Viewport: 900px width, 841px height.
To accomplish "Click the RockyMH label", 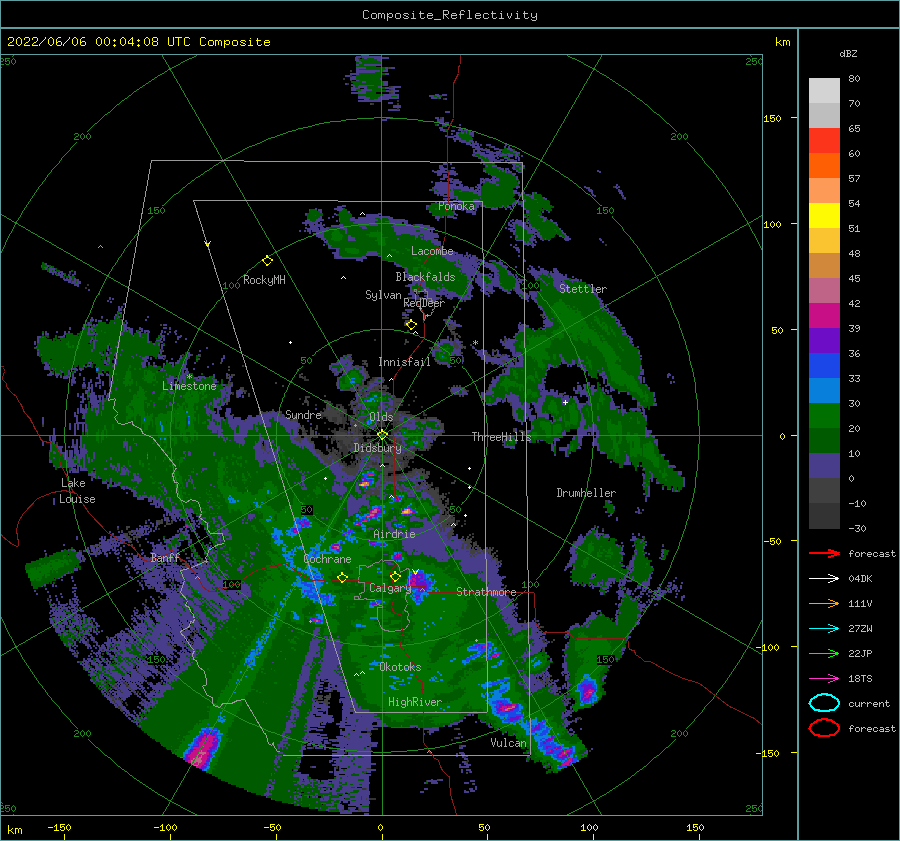I will (x=264, y=280).
